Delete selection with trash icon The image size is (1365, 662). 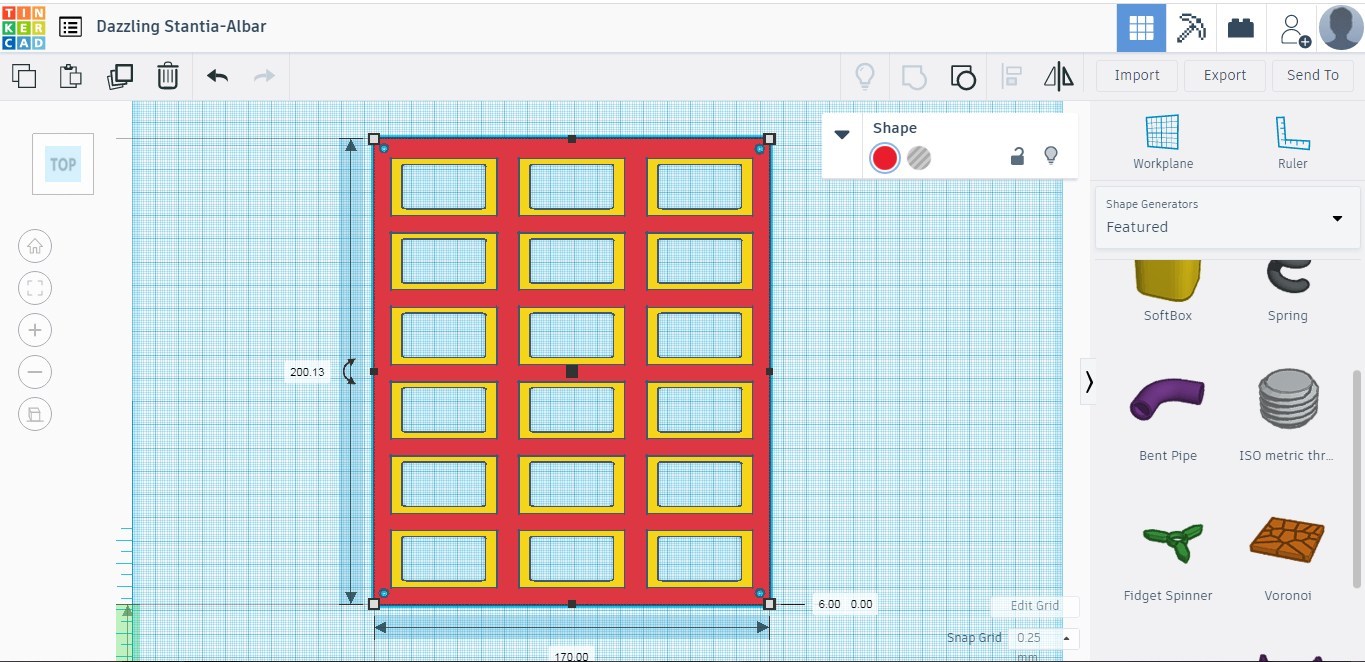coord(168,76)
